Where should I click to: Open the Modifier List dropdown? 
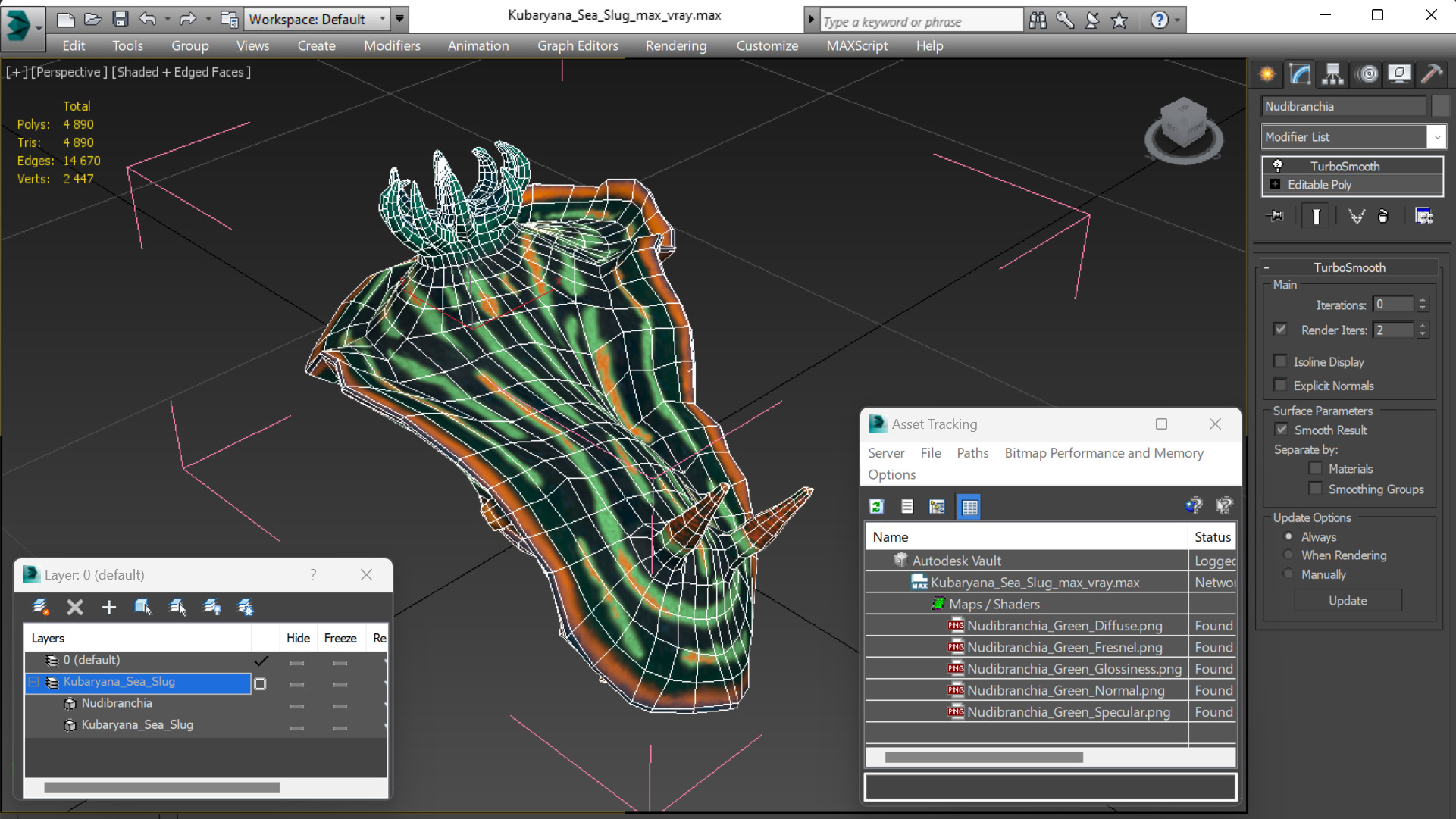coord(1436,137)
